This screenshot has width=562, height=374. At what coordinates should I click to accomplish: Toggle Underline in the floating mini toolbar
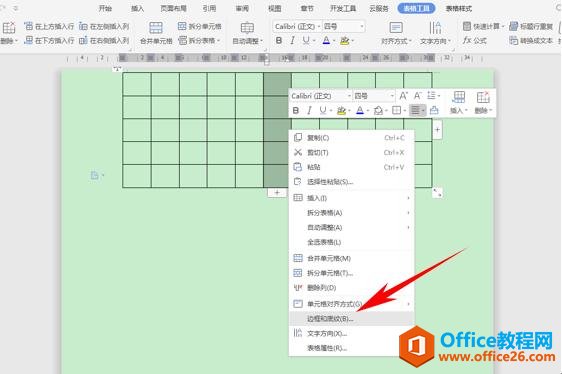coord(323,110)
